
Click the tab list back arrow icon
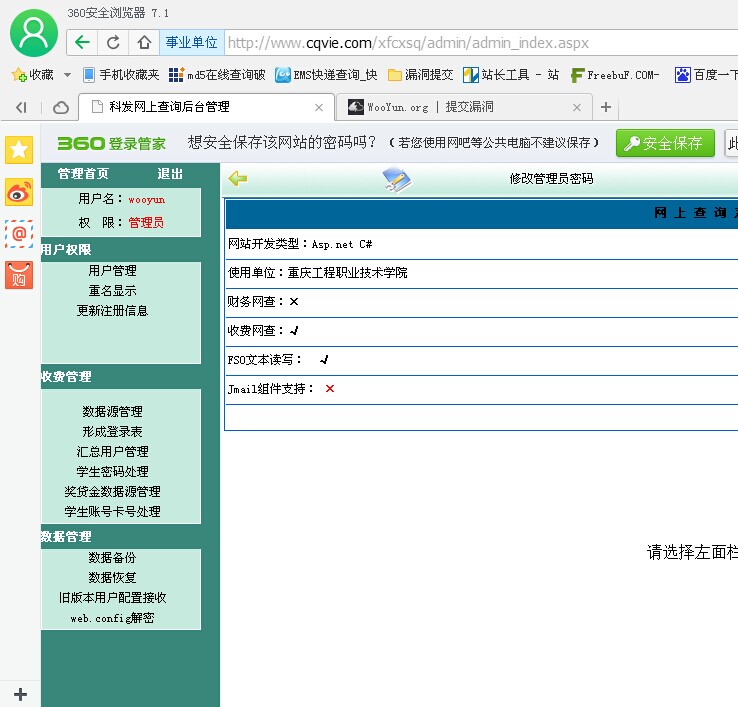coord(21,107)
